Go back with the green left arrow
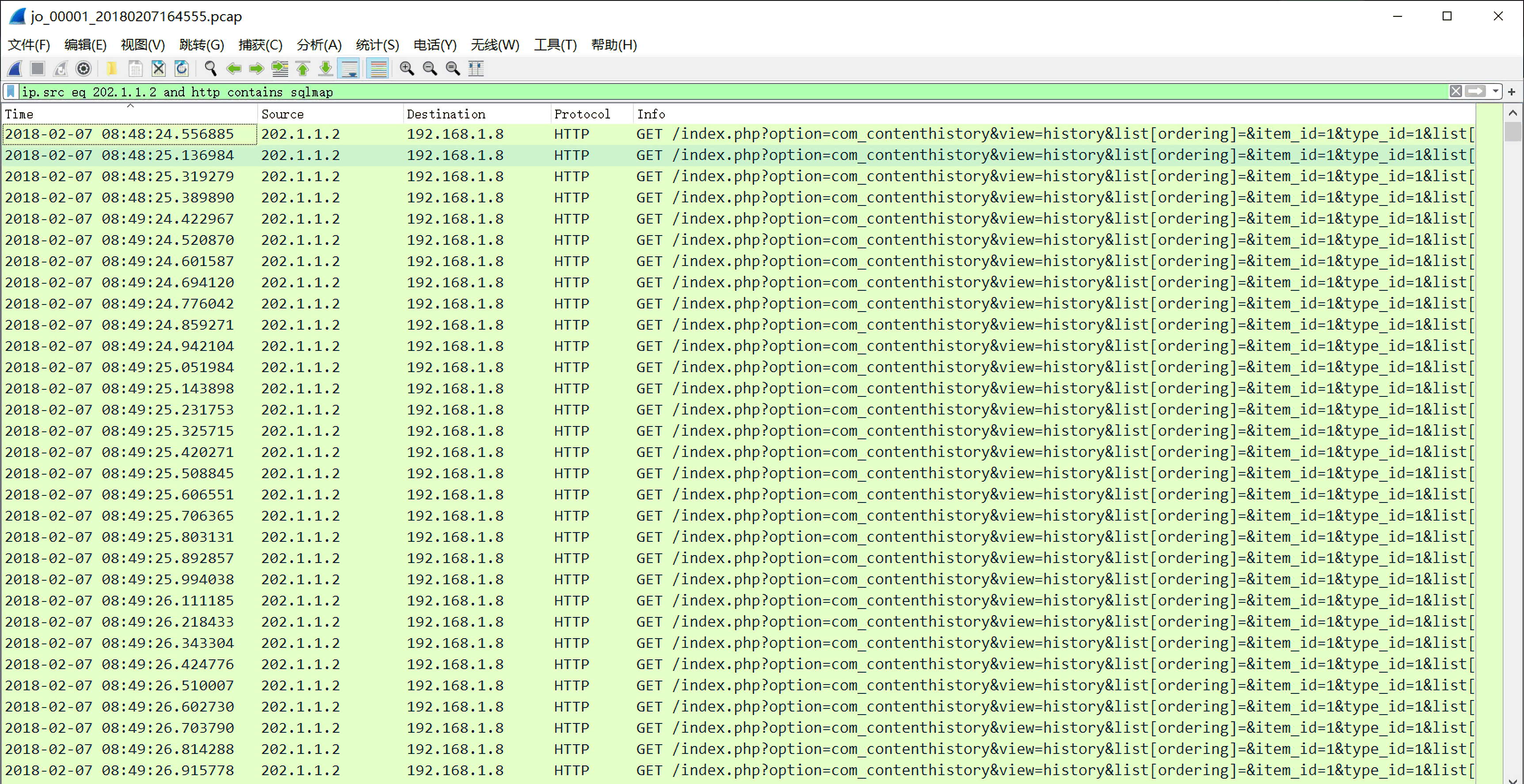 pyautogui.click(x=234, y=69)
